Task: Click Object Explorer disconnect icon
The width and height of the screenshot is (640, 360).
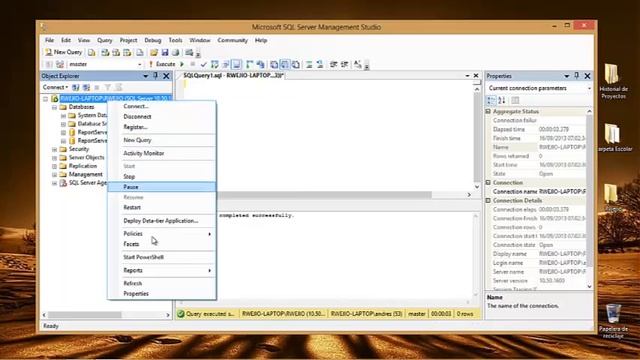Action: click(86, 87)
